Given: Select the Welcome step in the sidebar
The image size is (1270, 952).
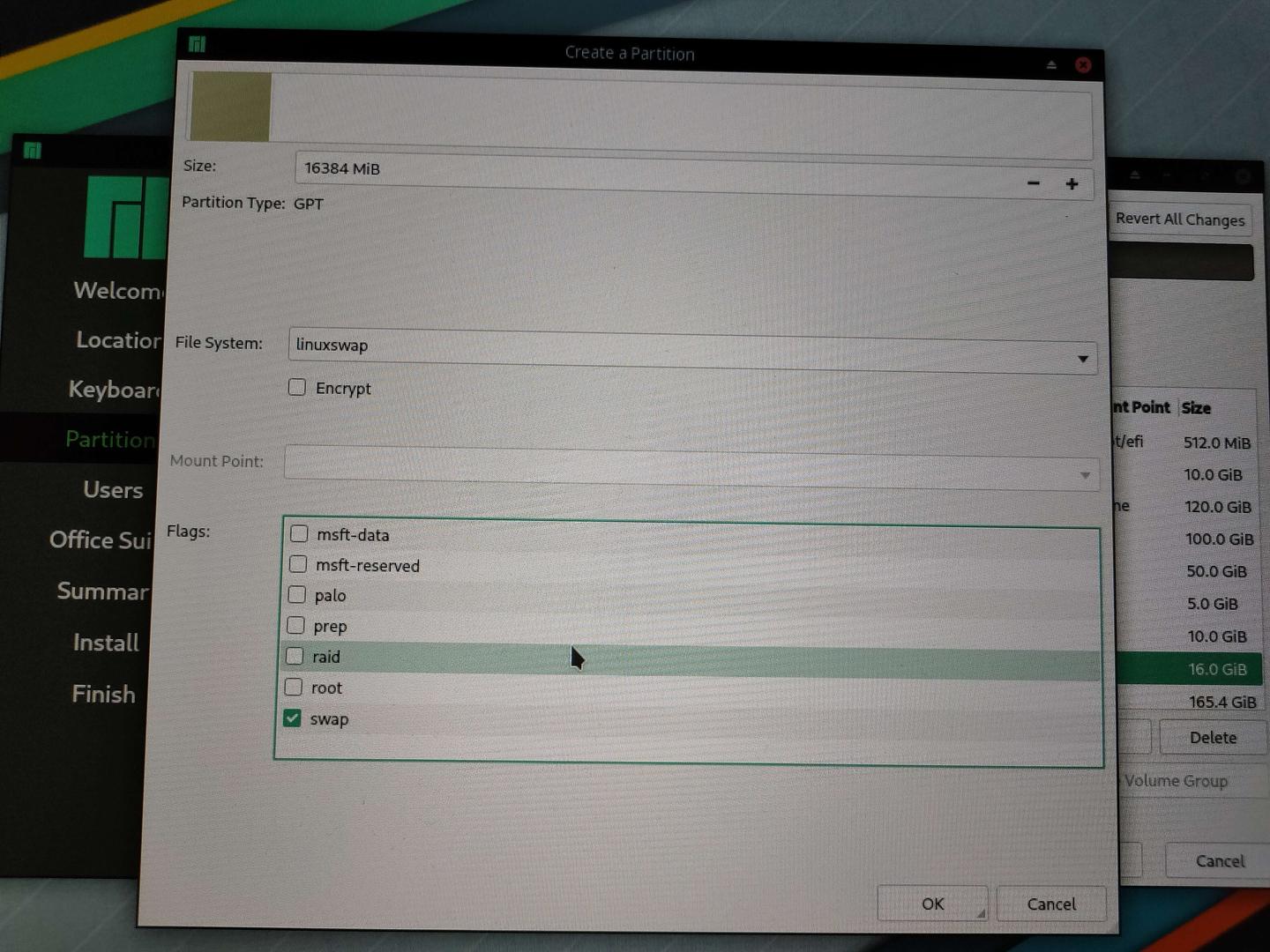Looking at the screenshot, I should [115, 291].
